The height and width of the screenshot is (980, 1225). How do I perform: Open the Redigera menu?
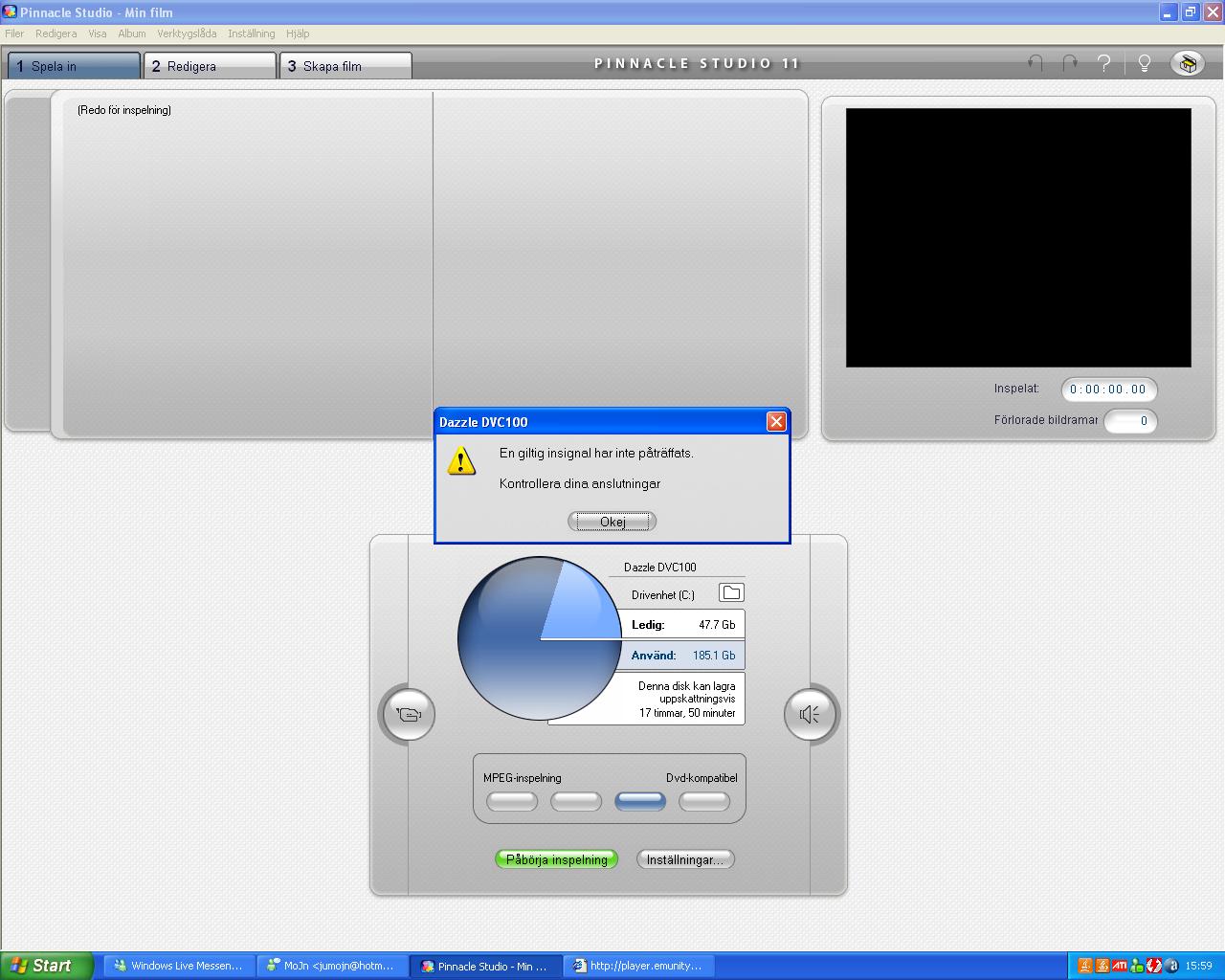point(56,33)
